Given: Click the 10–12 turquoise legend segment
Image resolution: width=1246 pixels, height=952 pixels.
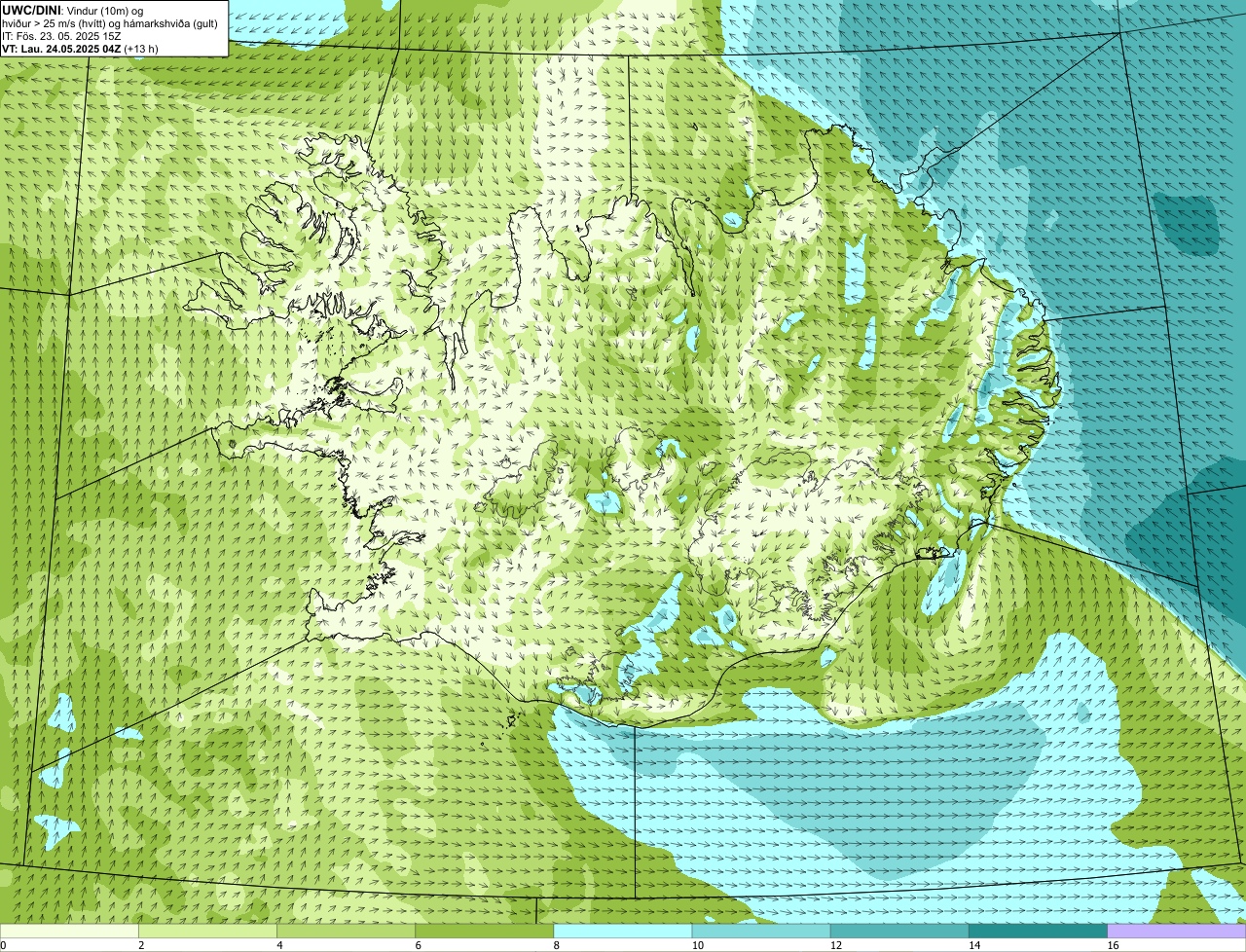Looking at the screenshot, I should 761,932.
